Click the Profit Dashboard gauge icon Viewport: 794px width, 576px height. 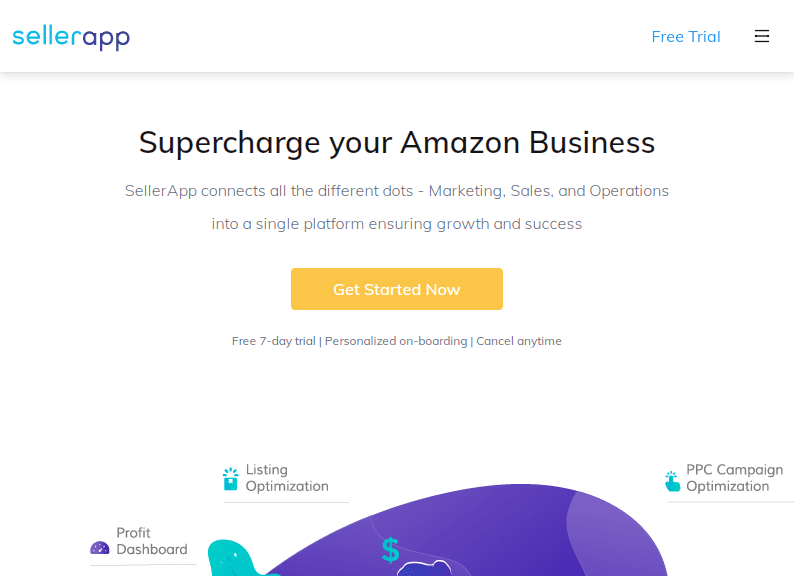[x=99, y=548]
